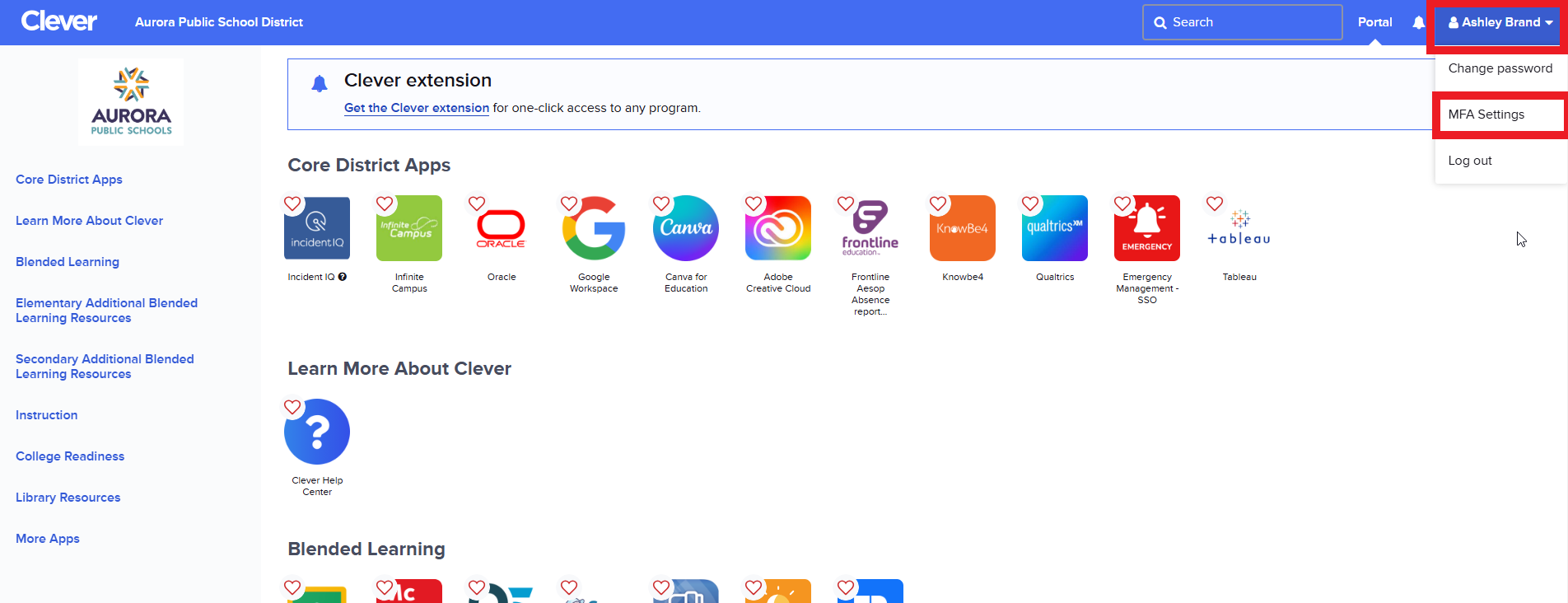Viewport: 1568px width, 603px height.
Task: Open Instruction sidebar link
Action: tap(47, 415)
